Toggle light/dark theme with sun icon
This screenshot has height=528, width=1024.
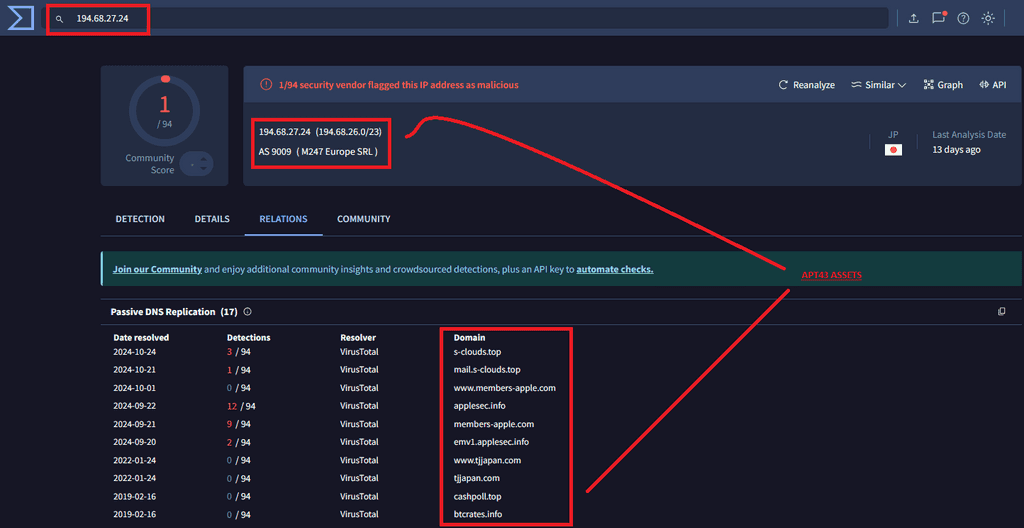coord(988,18)
